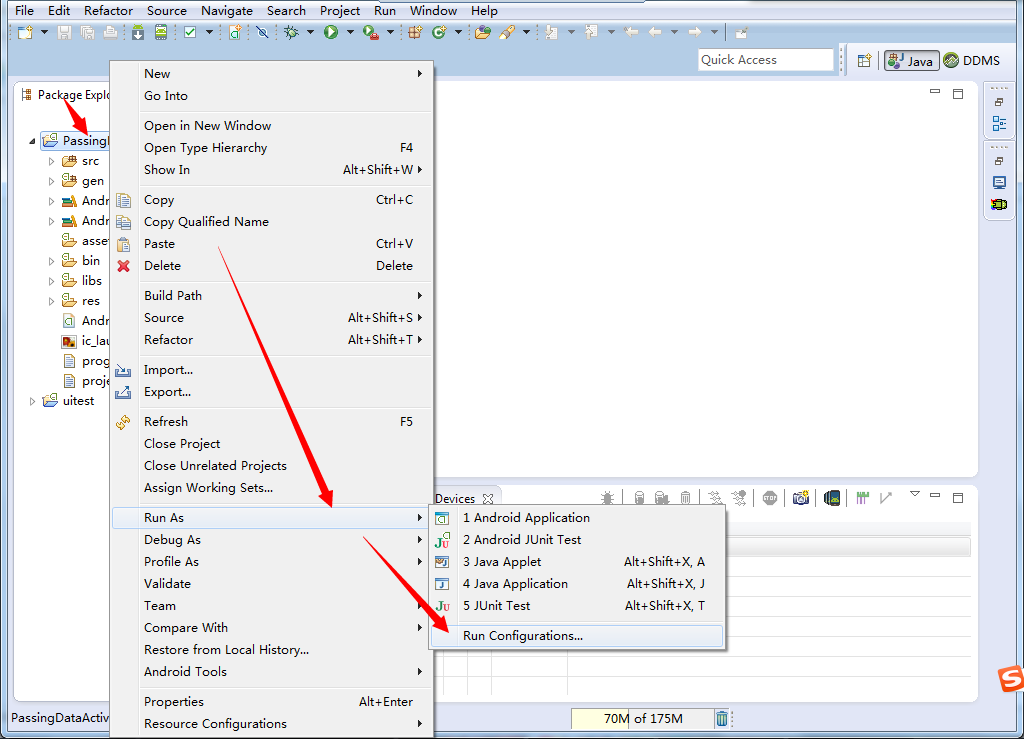Click the Print toolbar icon
Screen dimensions: 1024x739
click(110, 32)
